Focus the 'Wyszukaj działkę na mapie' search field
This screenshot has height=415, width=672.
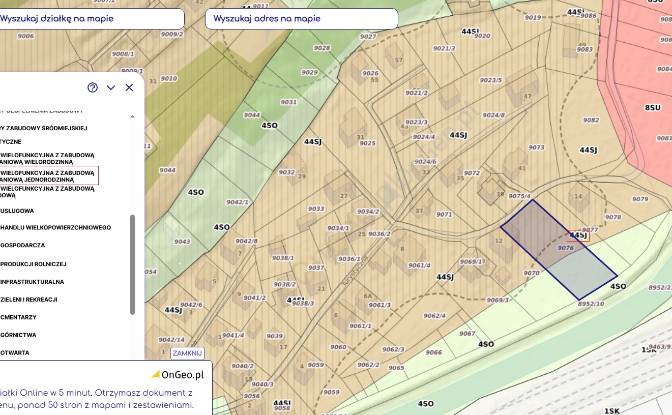[91, 19]
